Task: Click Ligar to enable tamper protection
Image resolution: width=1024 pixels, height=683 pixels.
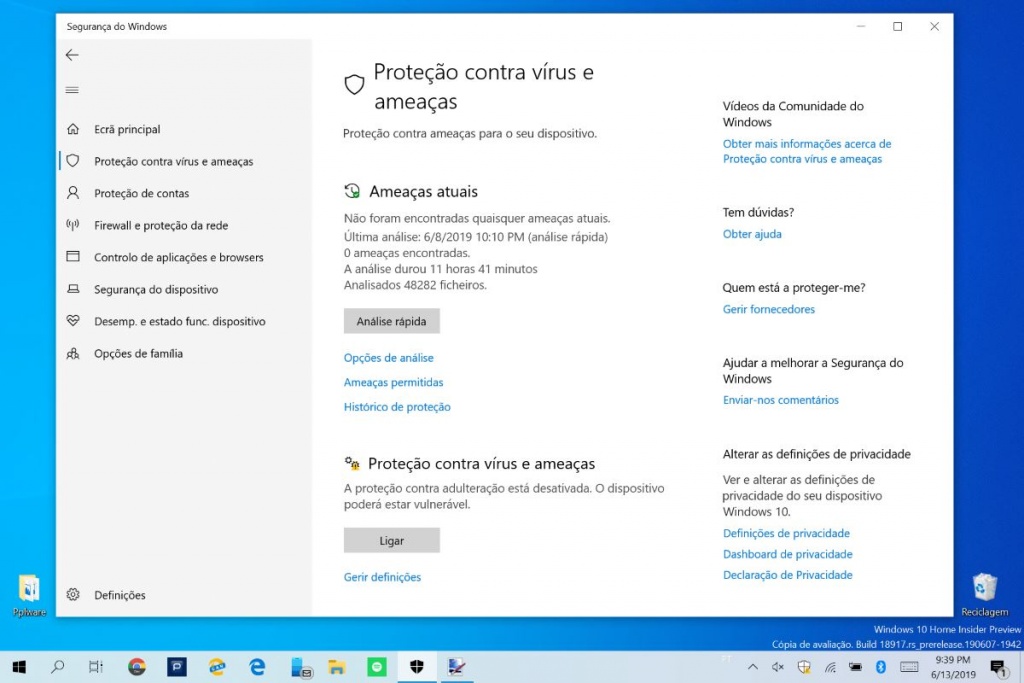Action: [391, 539]
